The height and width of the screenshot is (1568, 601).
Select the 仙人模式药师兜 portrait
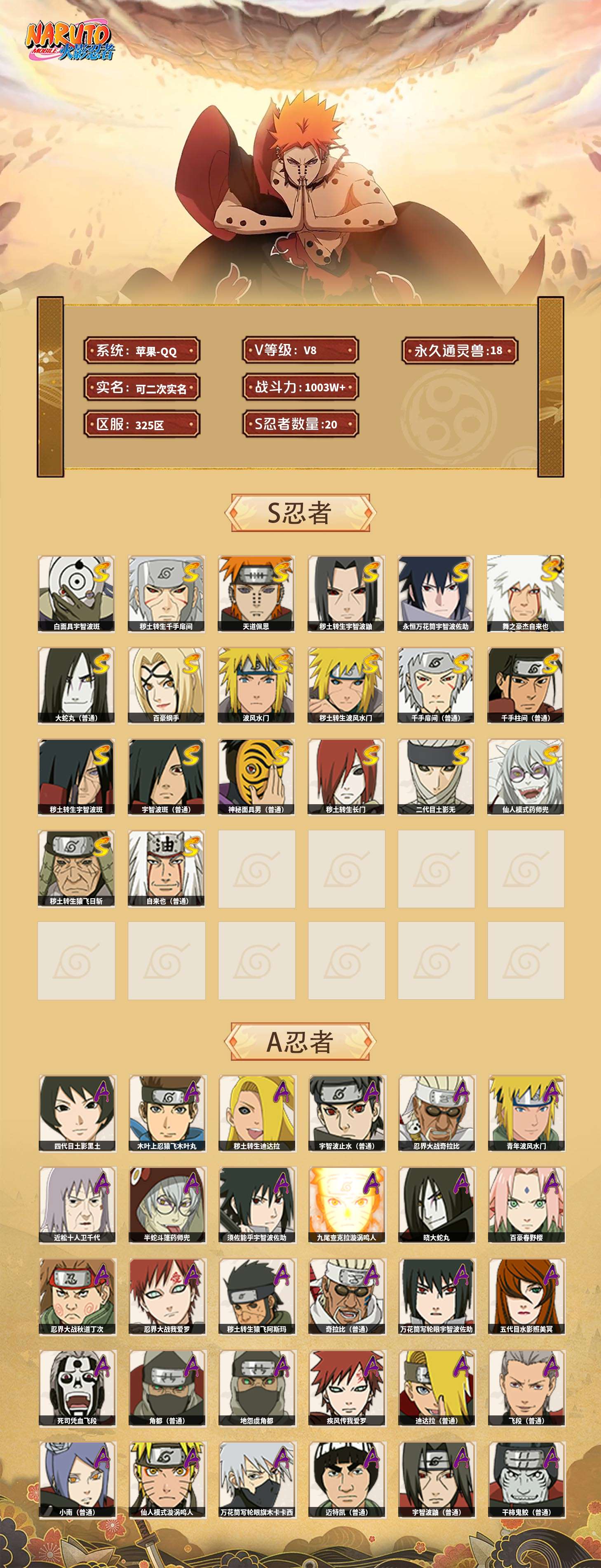pos(526,777)
